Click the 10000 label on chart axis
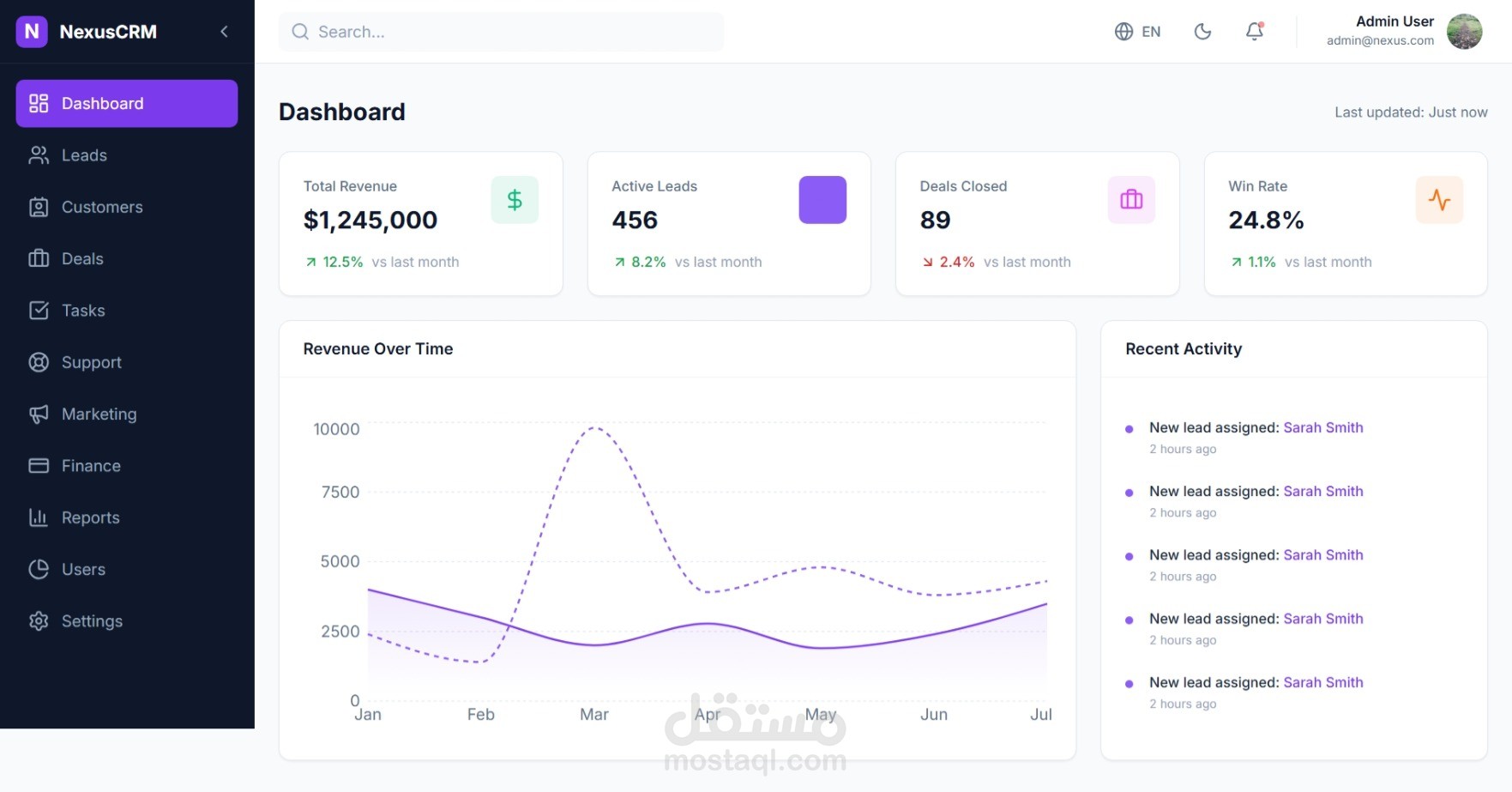Viewport: 1512px width, 792px height. [x=336, y=429]
